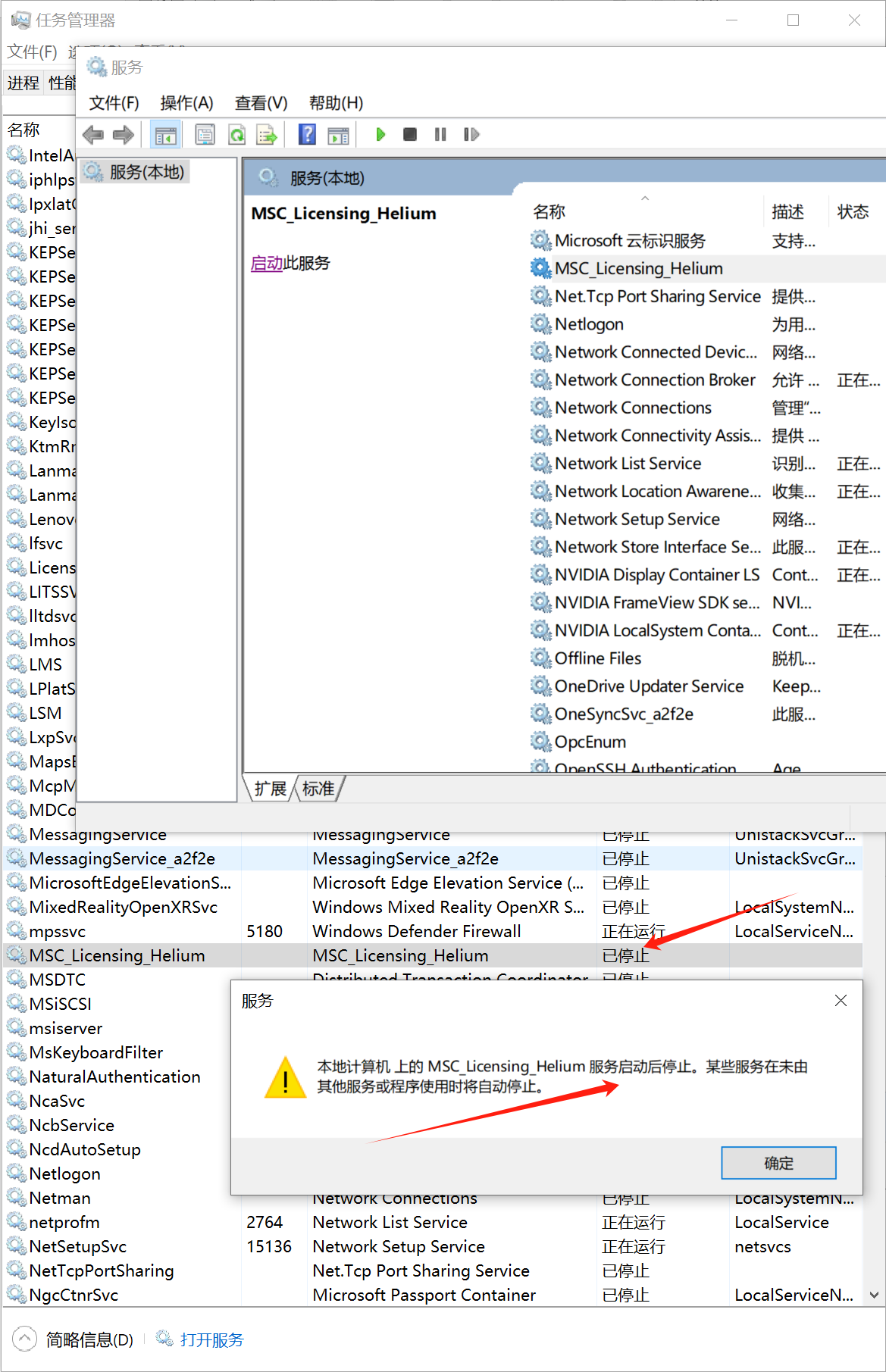Select NetSetupSvc row in Task Manager

[x=433, y=1246]
